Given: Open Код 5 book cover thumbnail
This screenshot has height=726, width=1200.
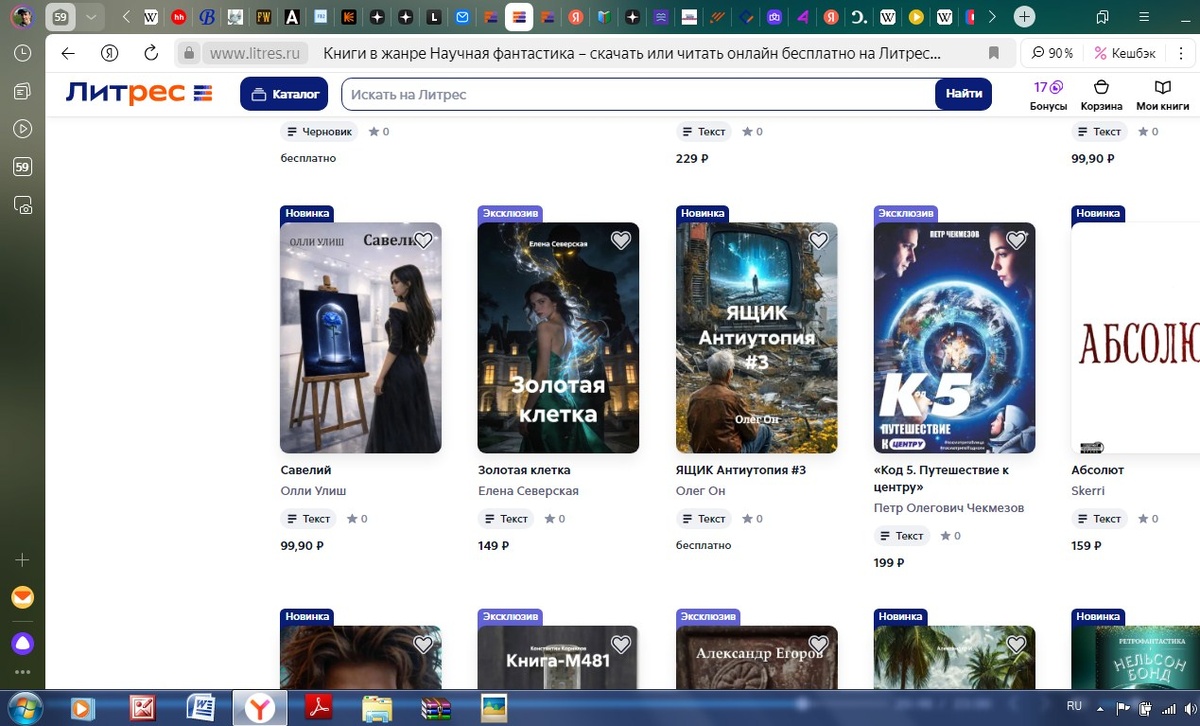Looking at the screenshot, I should click(954, 338).
